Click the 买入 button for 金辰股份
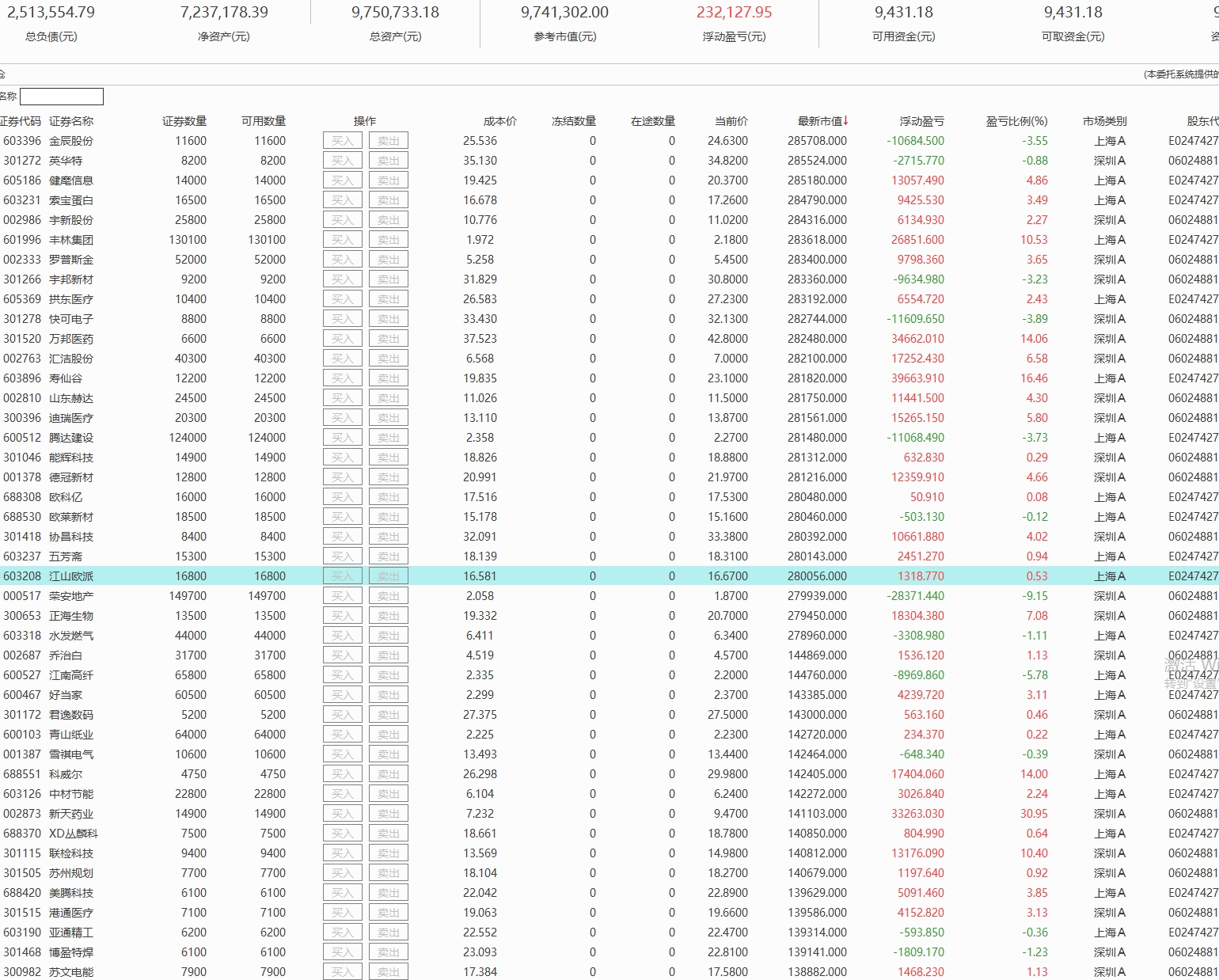The width and height of the screenshot is (1219, 980). click(x=342, y=141)
